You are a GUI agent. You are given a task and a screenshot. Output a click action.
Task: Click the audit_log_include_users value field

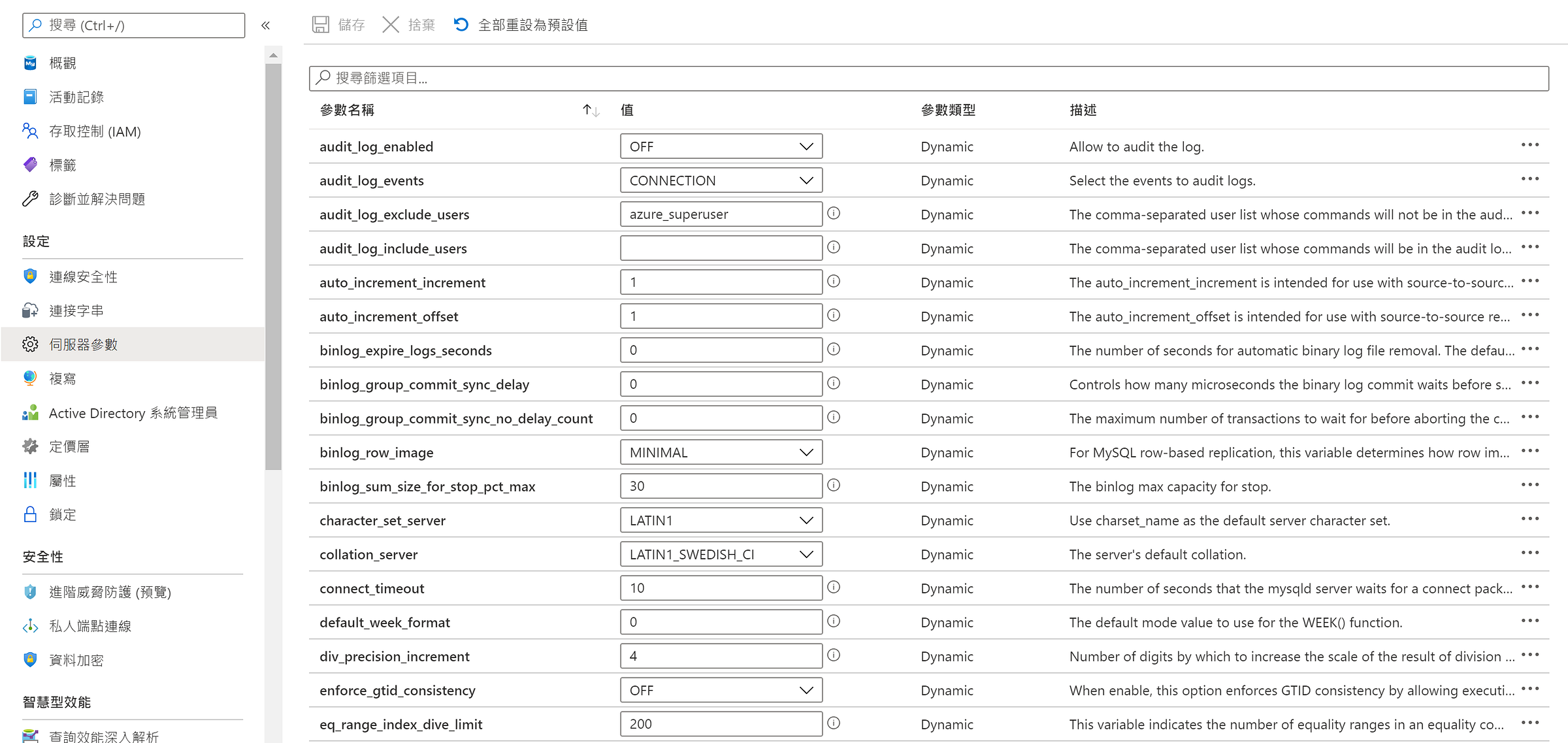point(721,248)
